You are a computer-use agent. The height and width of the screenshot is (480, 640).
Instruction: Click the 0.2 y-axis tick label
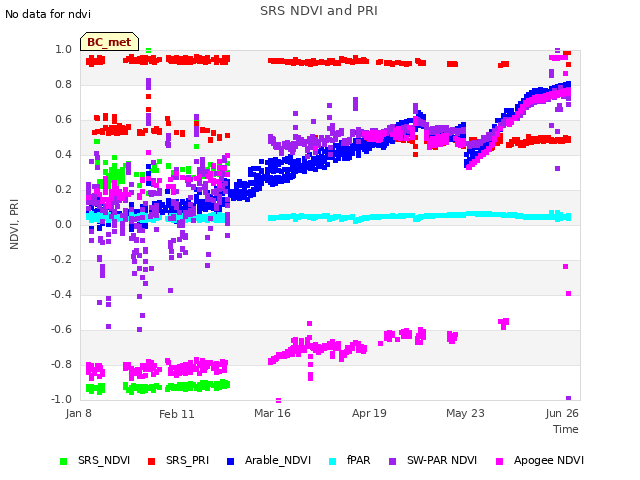[x=63, y=189]
